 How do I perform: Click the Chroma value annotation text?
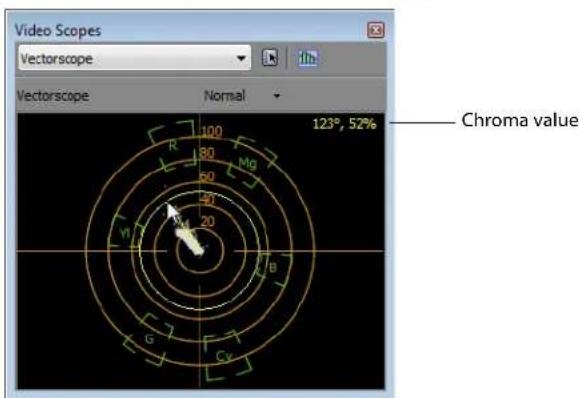(520, 120)
